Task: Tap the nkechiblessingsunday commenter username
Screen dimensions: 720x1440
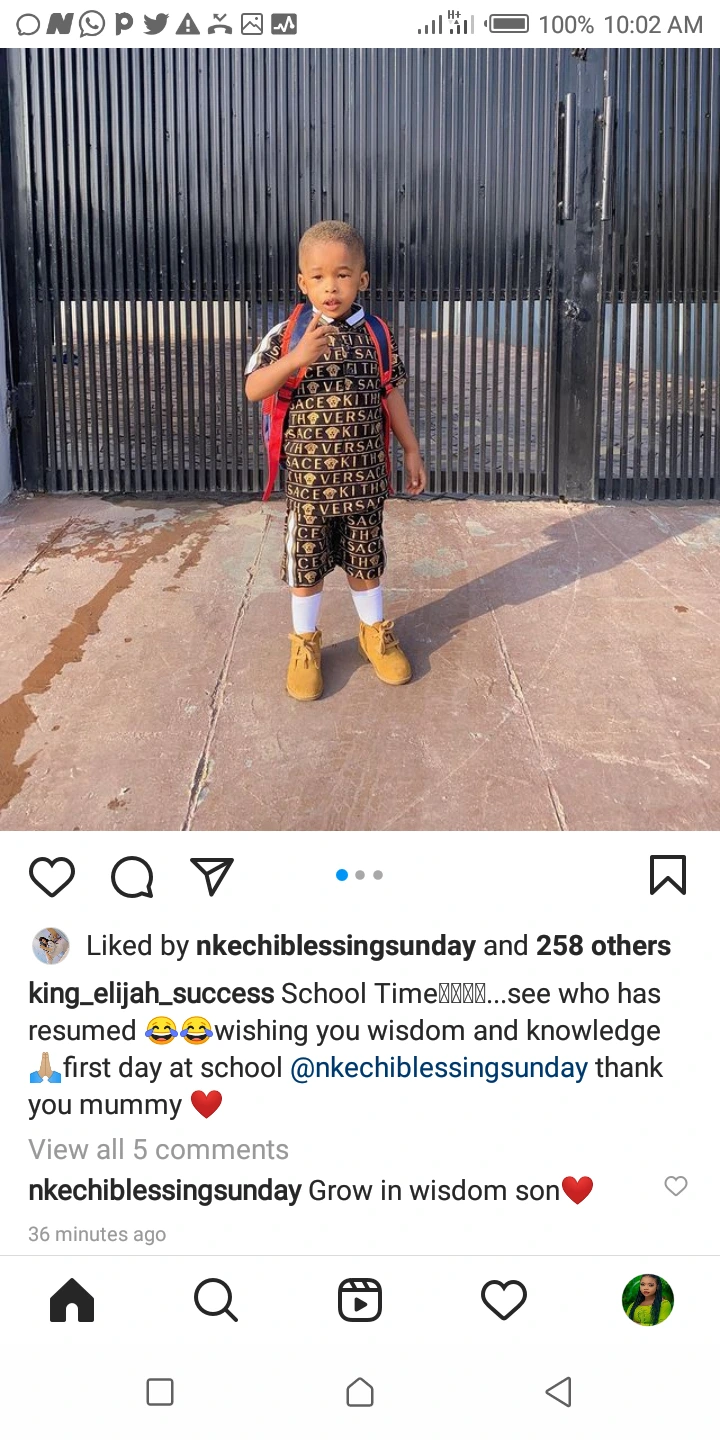Action: point(165,1191)
